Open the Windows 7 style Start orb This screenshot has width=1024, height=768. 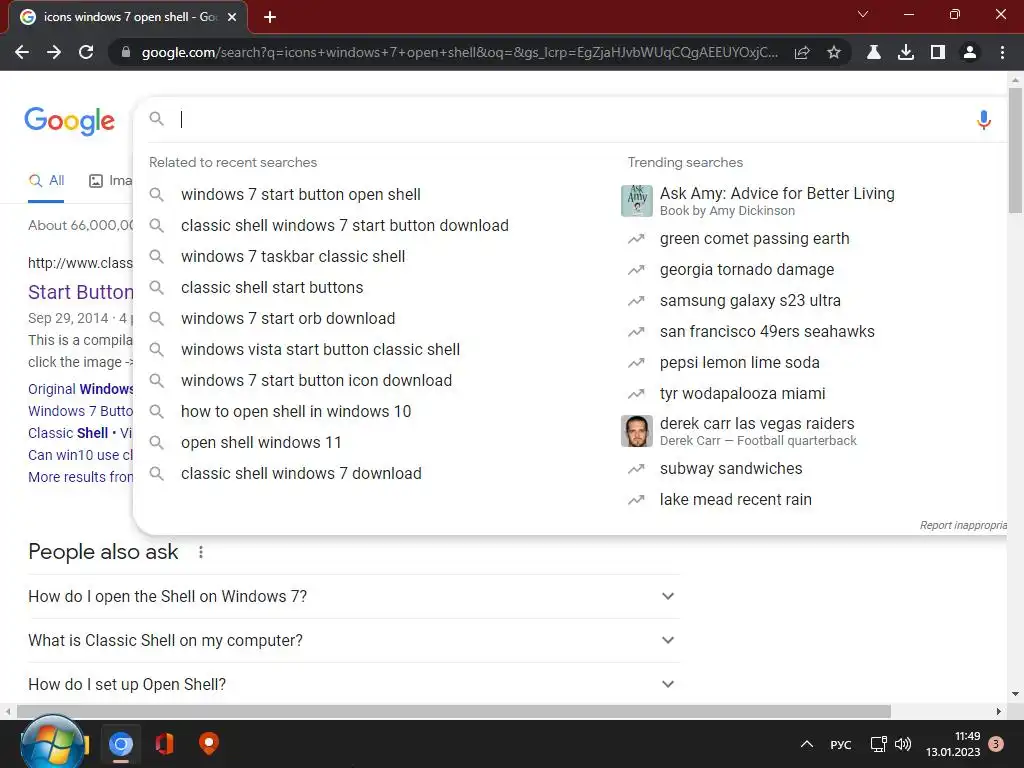click(x=52, y=743)
